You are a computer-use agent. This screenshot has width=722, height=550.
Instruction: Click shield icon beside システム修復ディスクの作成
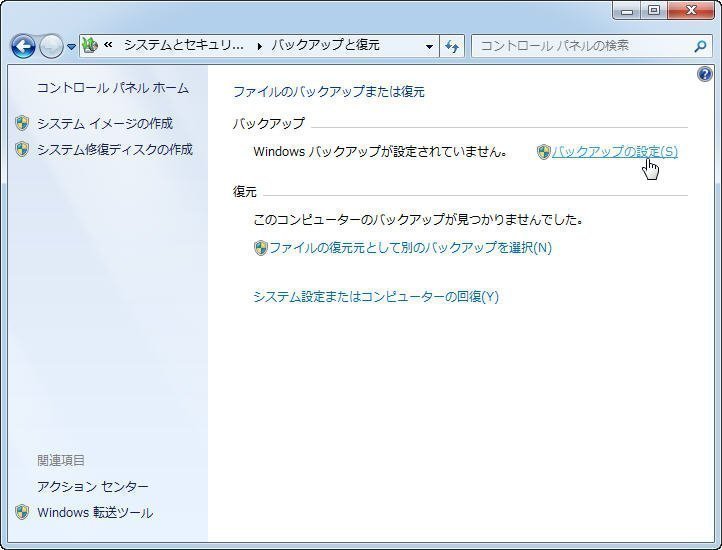click(x=22, y=150)
